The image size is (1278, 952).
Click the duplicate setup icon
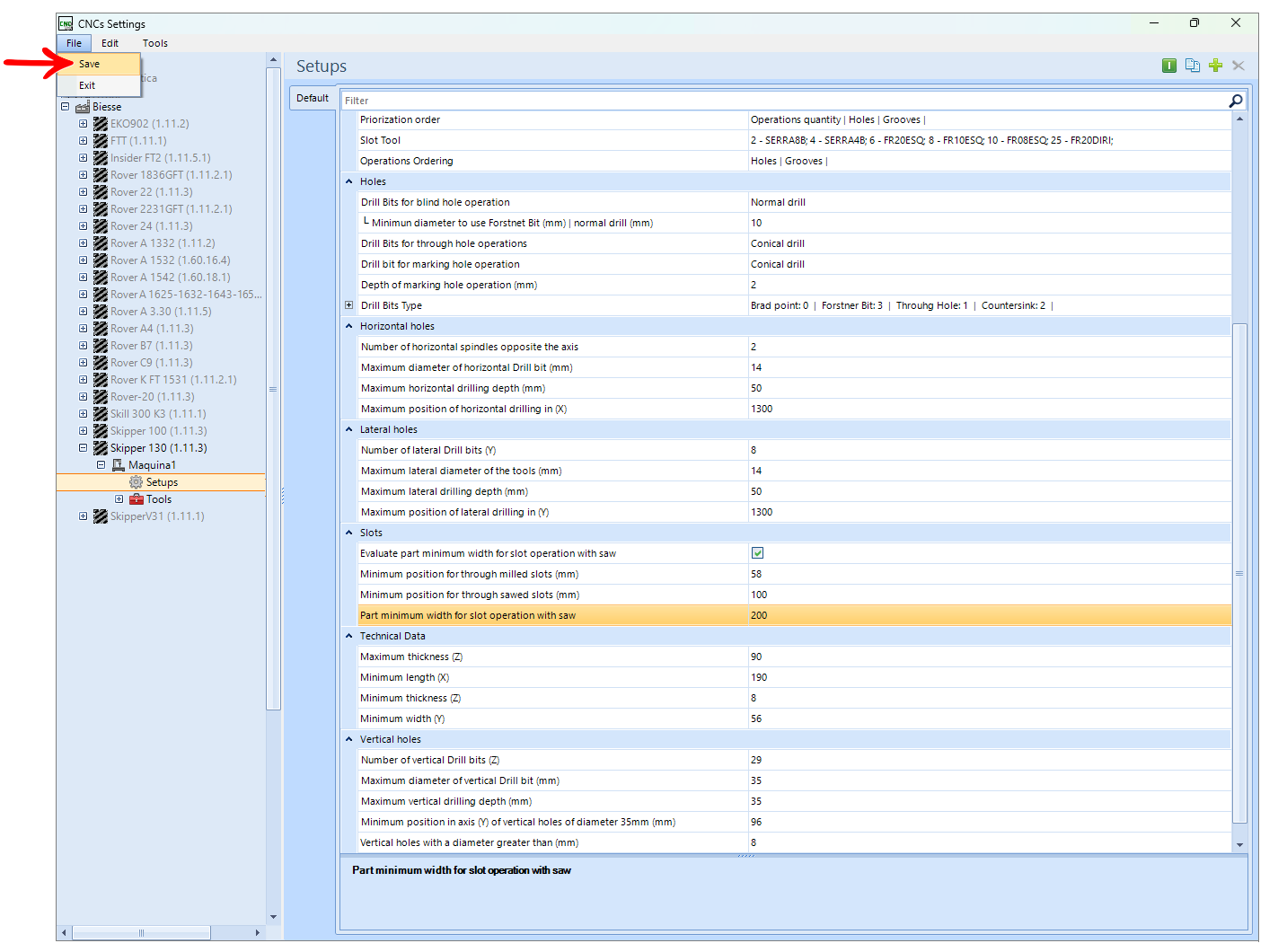[x=1193, y=66]
